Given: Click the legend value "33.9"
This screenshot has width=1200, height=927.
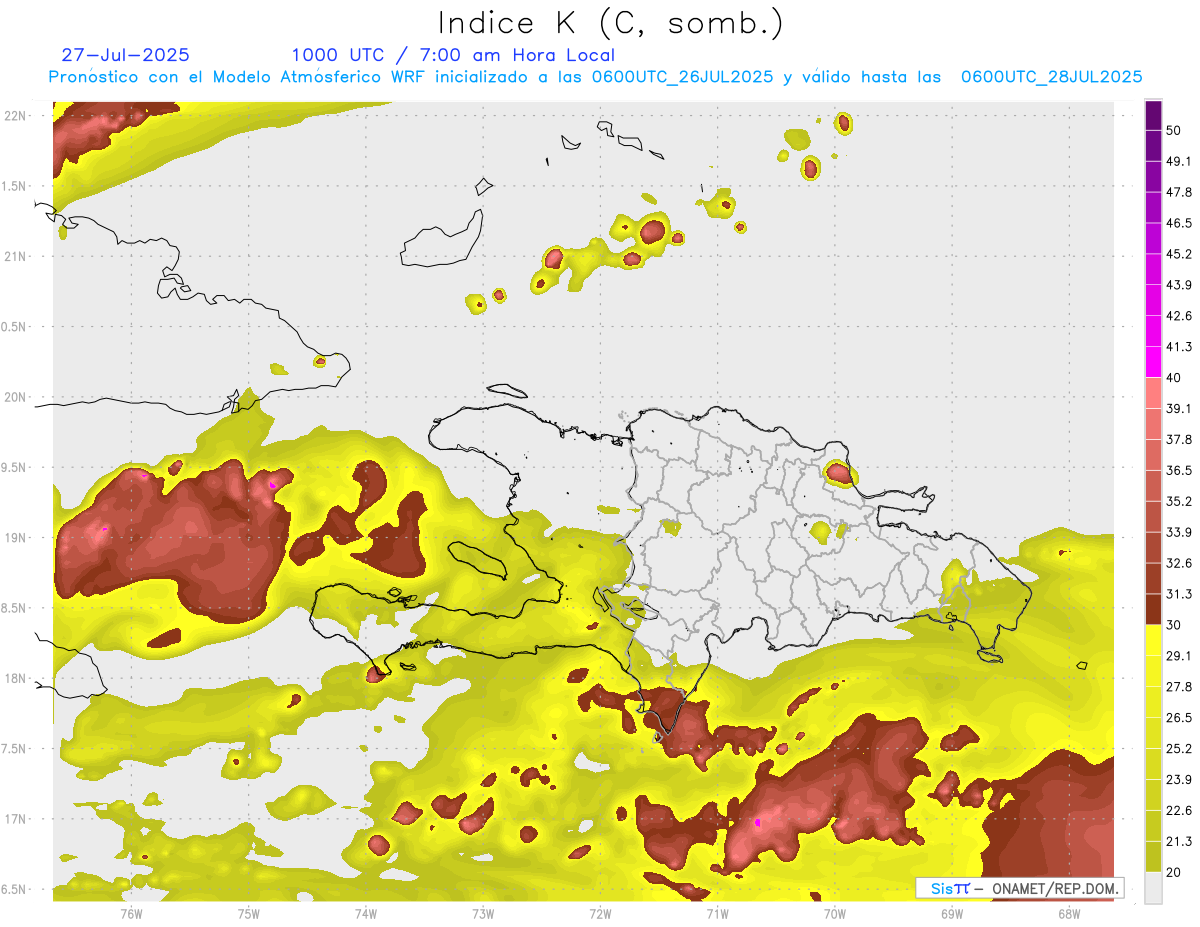Looking at the screenshot, I should [x=1179, y=532].
